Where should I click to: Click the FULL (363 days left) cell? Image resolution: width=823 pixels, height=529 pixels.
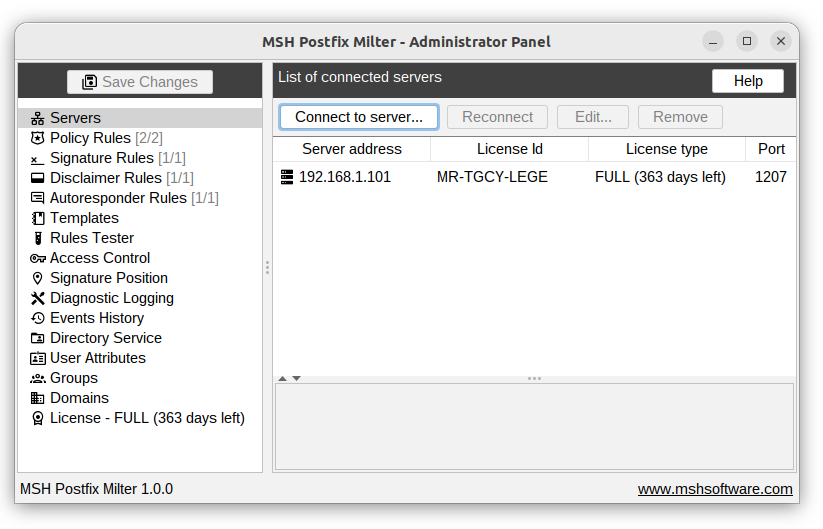tap(660, 177)
